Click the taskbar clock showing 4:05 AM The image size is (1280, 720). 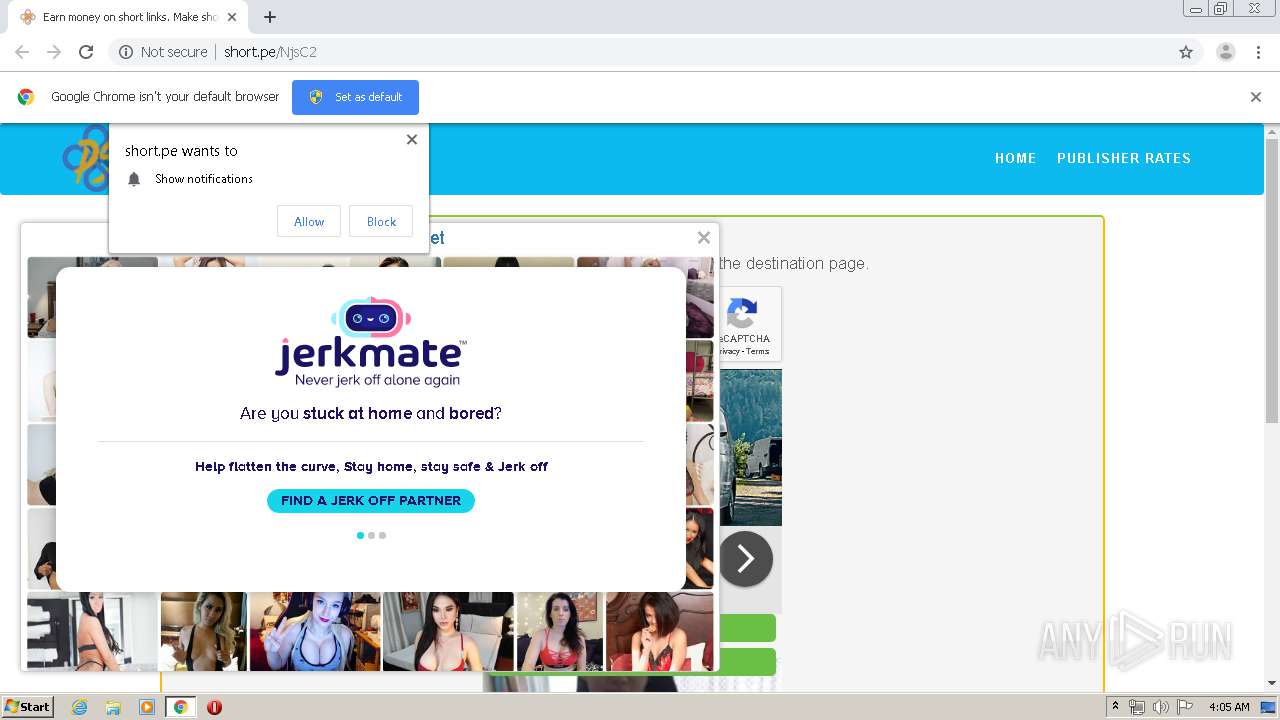pyautogui.click(x=1229, y=707)
